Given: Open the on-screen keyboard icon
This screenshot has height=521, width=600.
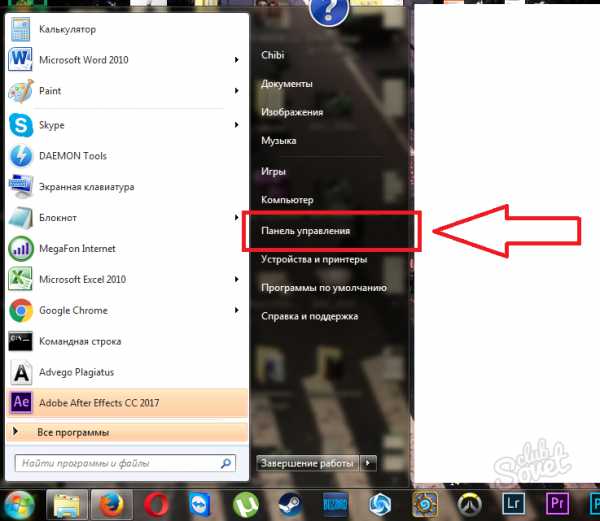Looking at the screenshot, I should tap(21, 187).
